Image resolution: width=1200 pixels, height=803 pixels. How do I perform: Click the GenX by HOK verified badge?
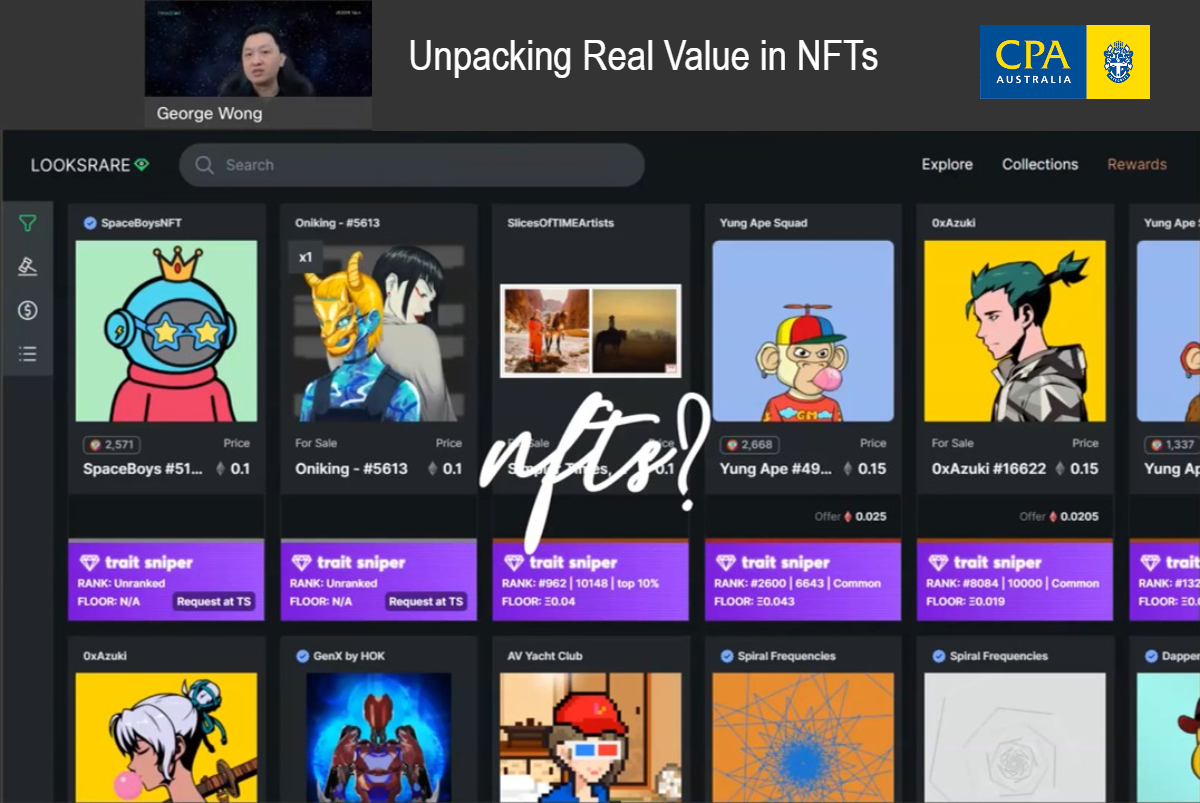click(x=302, y=656)
